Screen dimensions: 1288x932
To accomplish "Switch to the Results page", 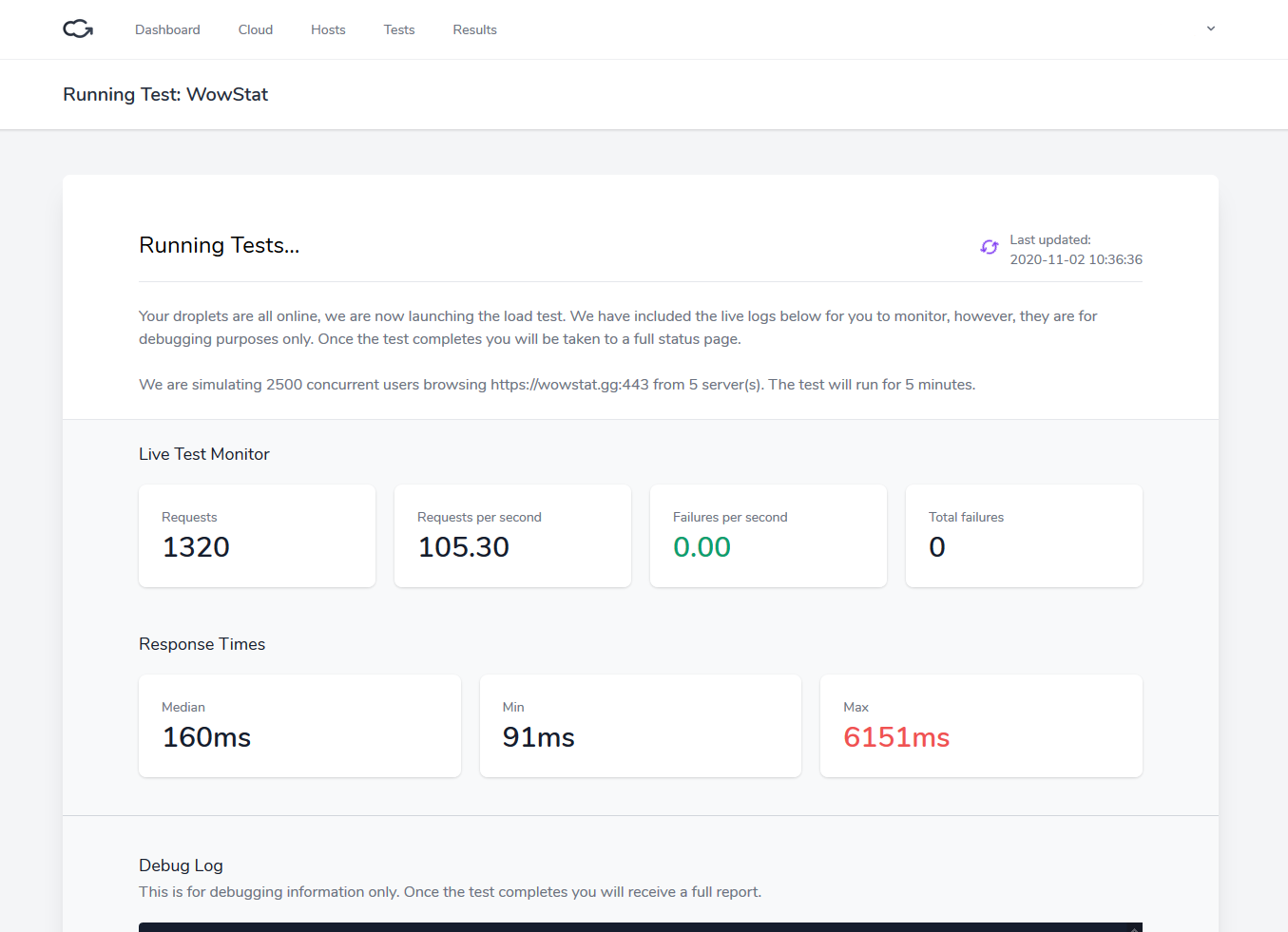I will [474, 29].
